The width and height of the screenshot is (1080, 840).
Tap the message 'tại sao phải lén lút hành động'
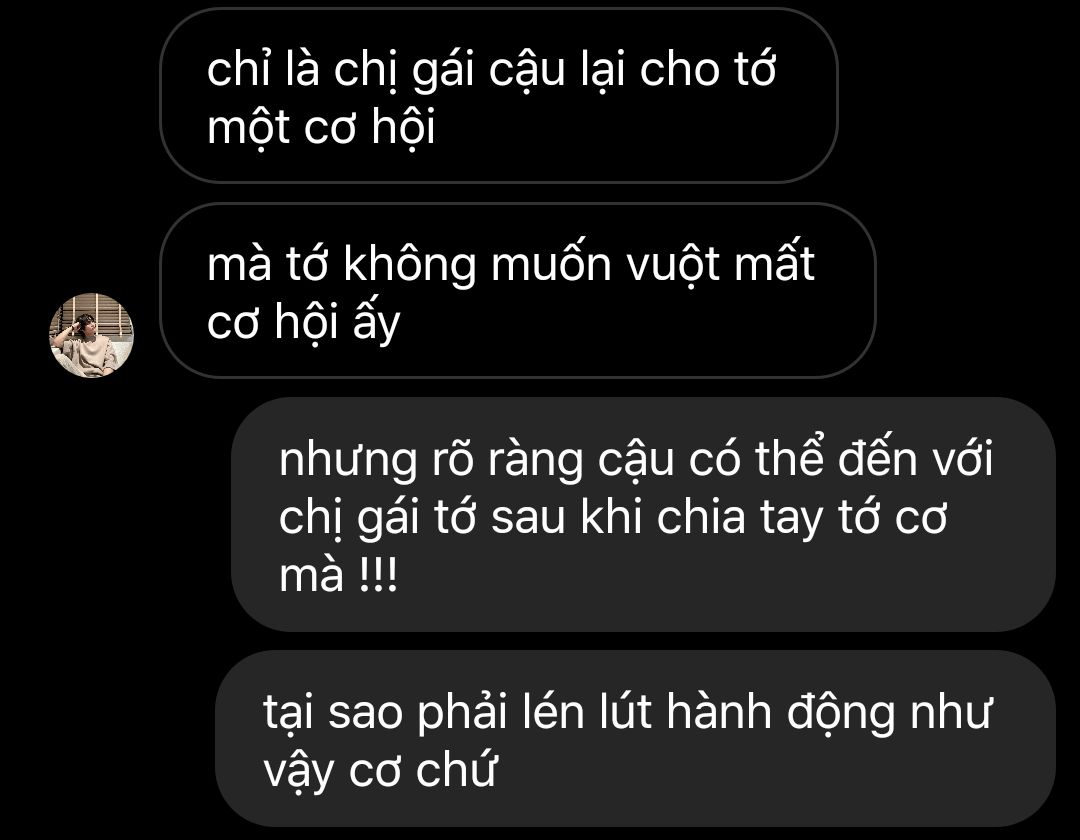tap(635, 739)
